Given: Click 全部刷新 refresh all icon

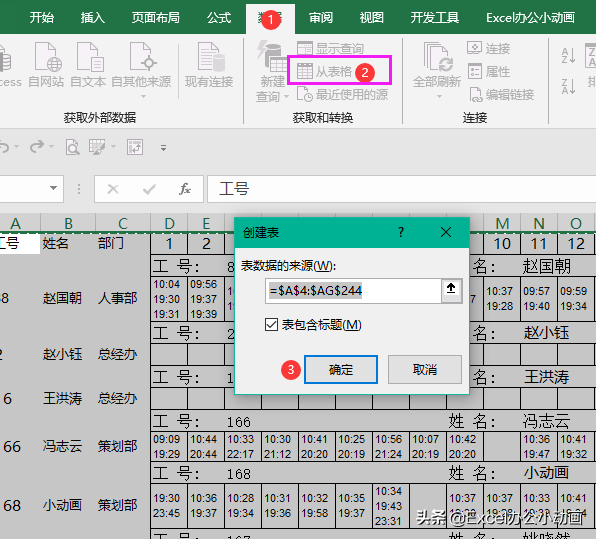Looking at the screenshot, I should click(437, 65).
